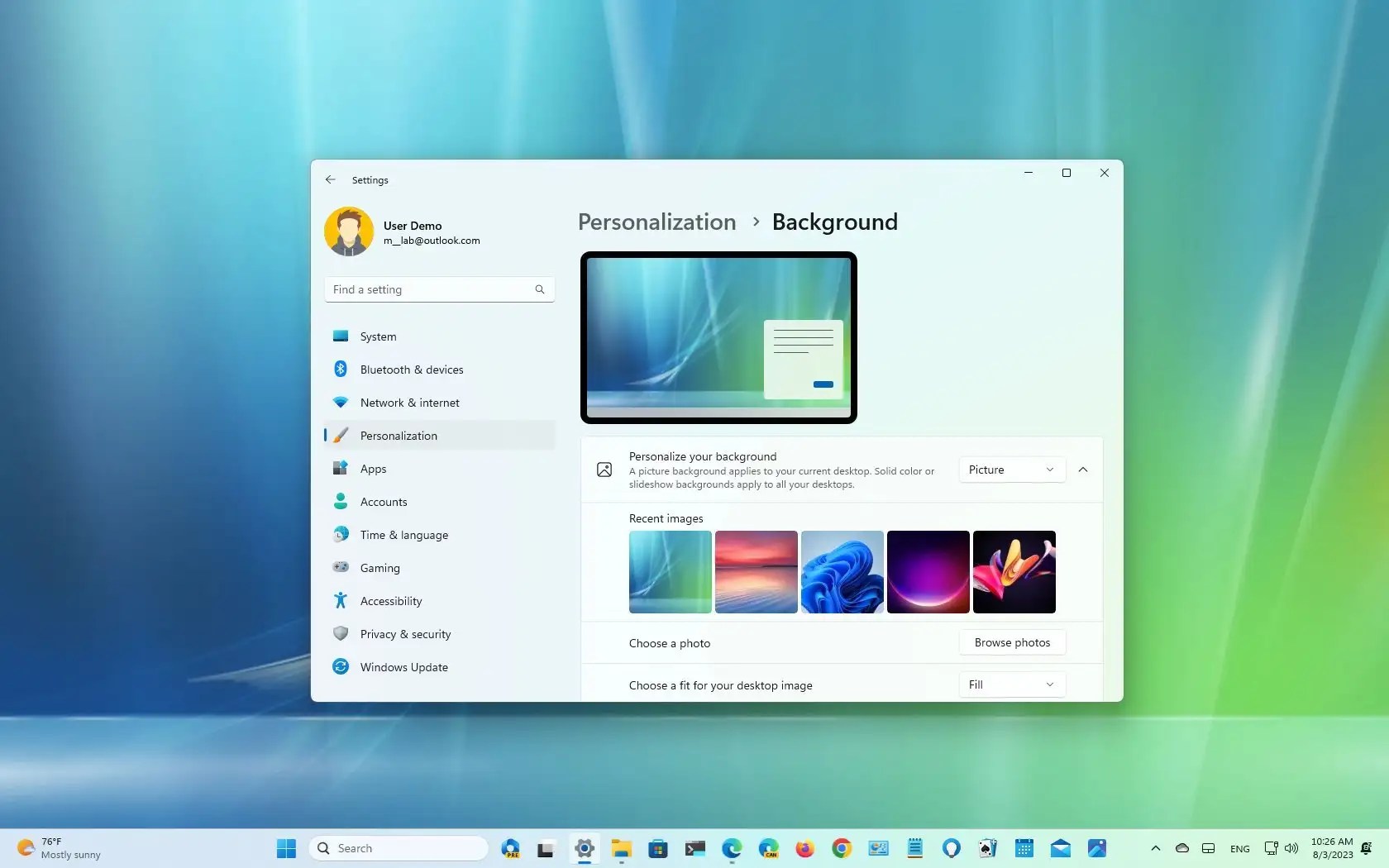Maximize the Settings window
The width and height of the screenshot is (1389, 868).
point(1067,173)
